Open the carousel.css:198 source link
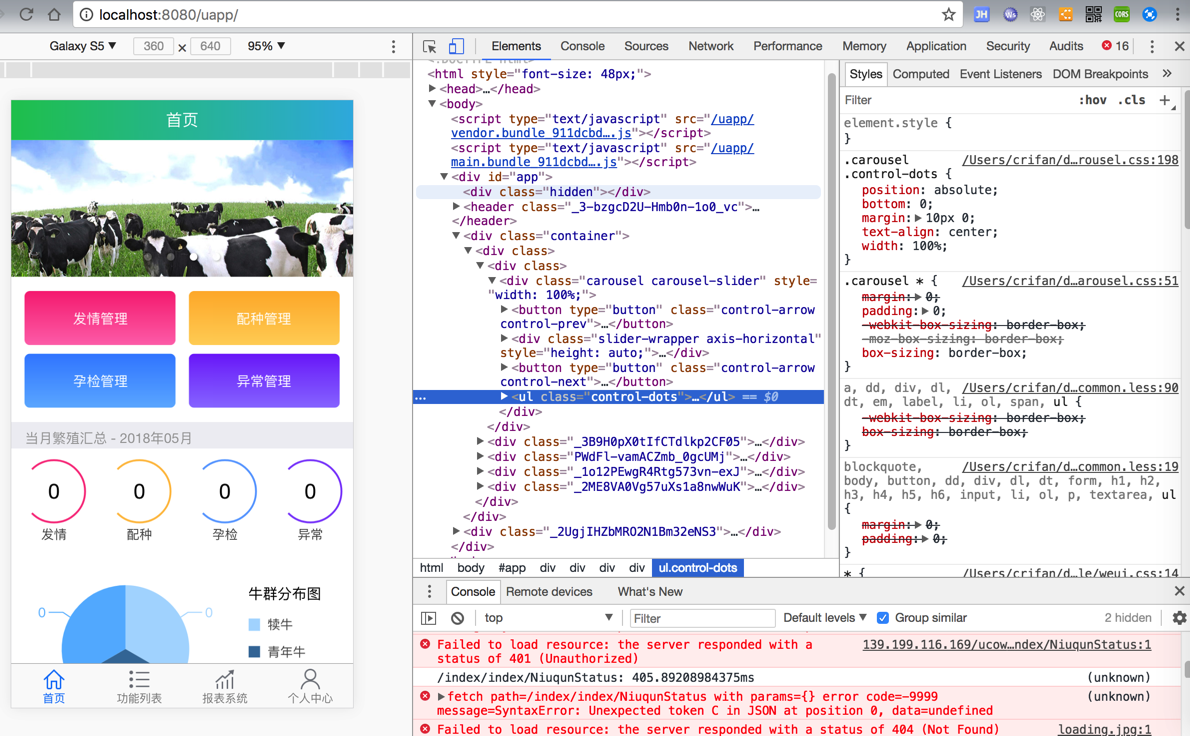The height and width of the screenshot is (736, 1190). (1070, 160)
